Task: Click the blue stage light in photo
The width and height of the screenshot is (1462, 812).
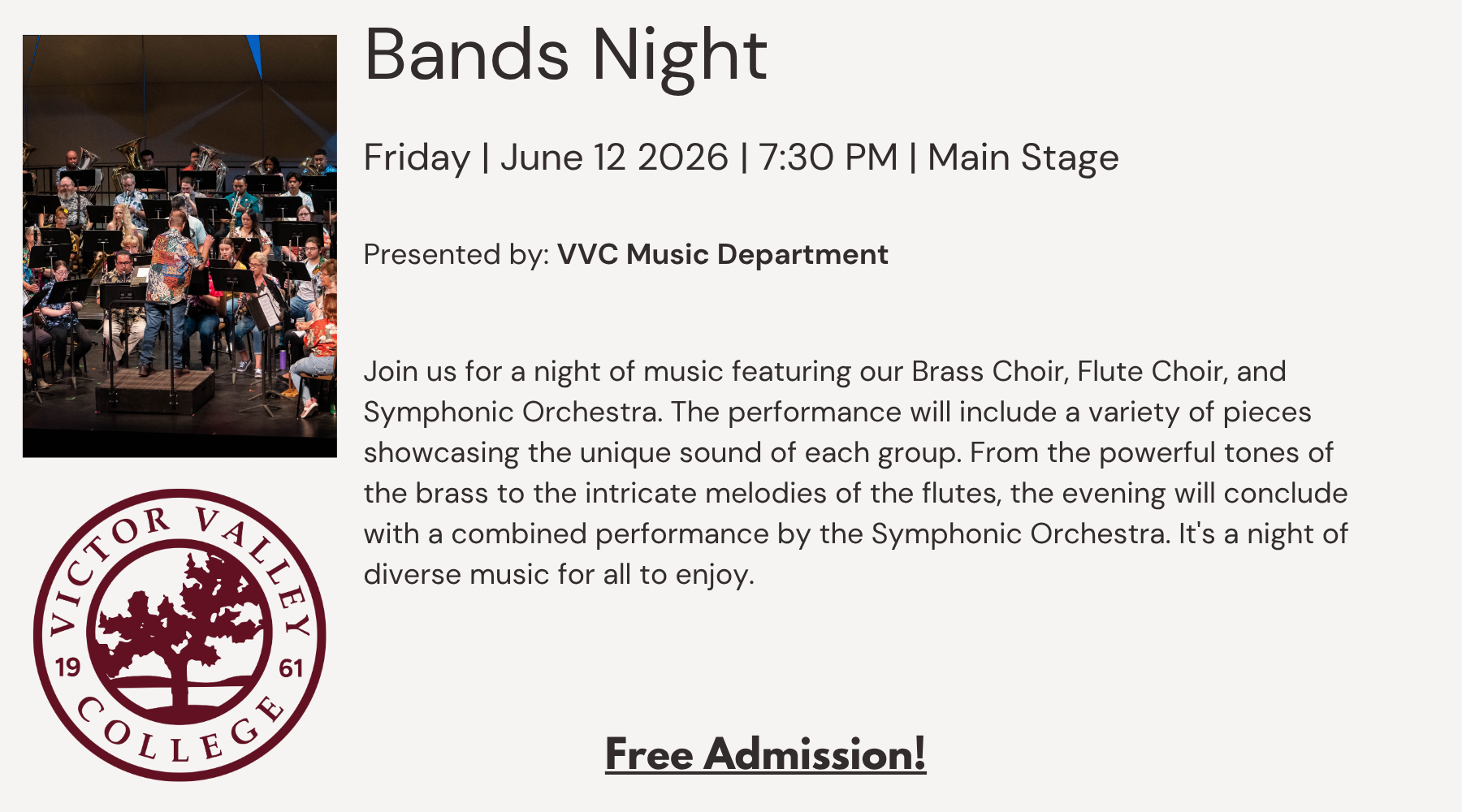Action: [x=255, y=53]
